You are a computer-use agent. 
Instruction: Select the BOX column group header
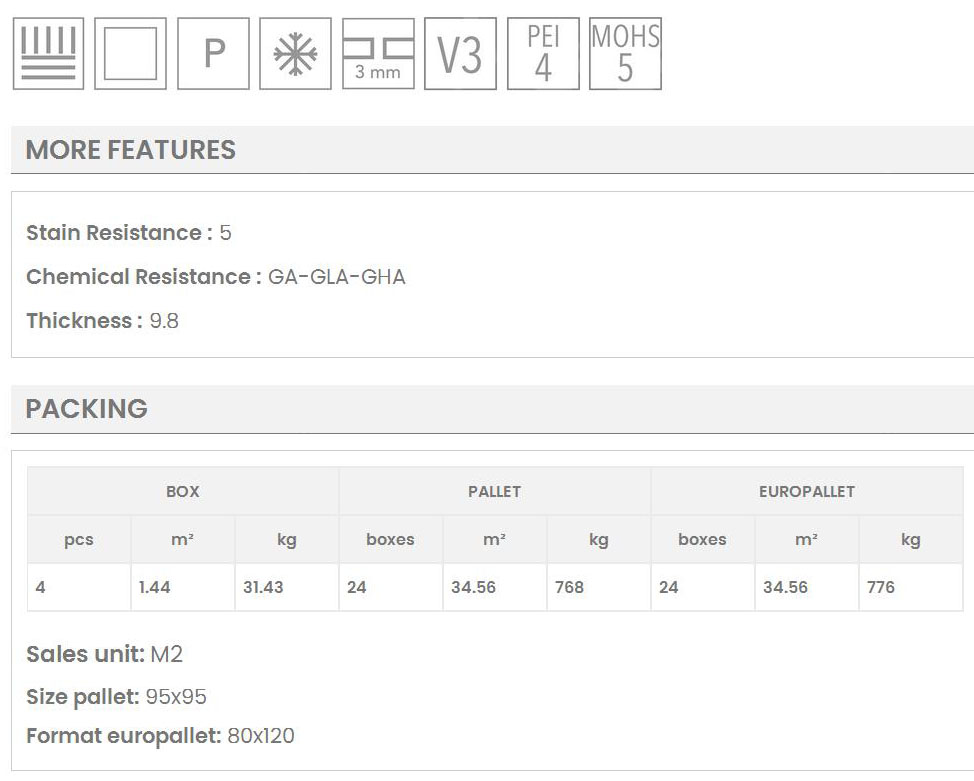[x=182, y=491]
